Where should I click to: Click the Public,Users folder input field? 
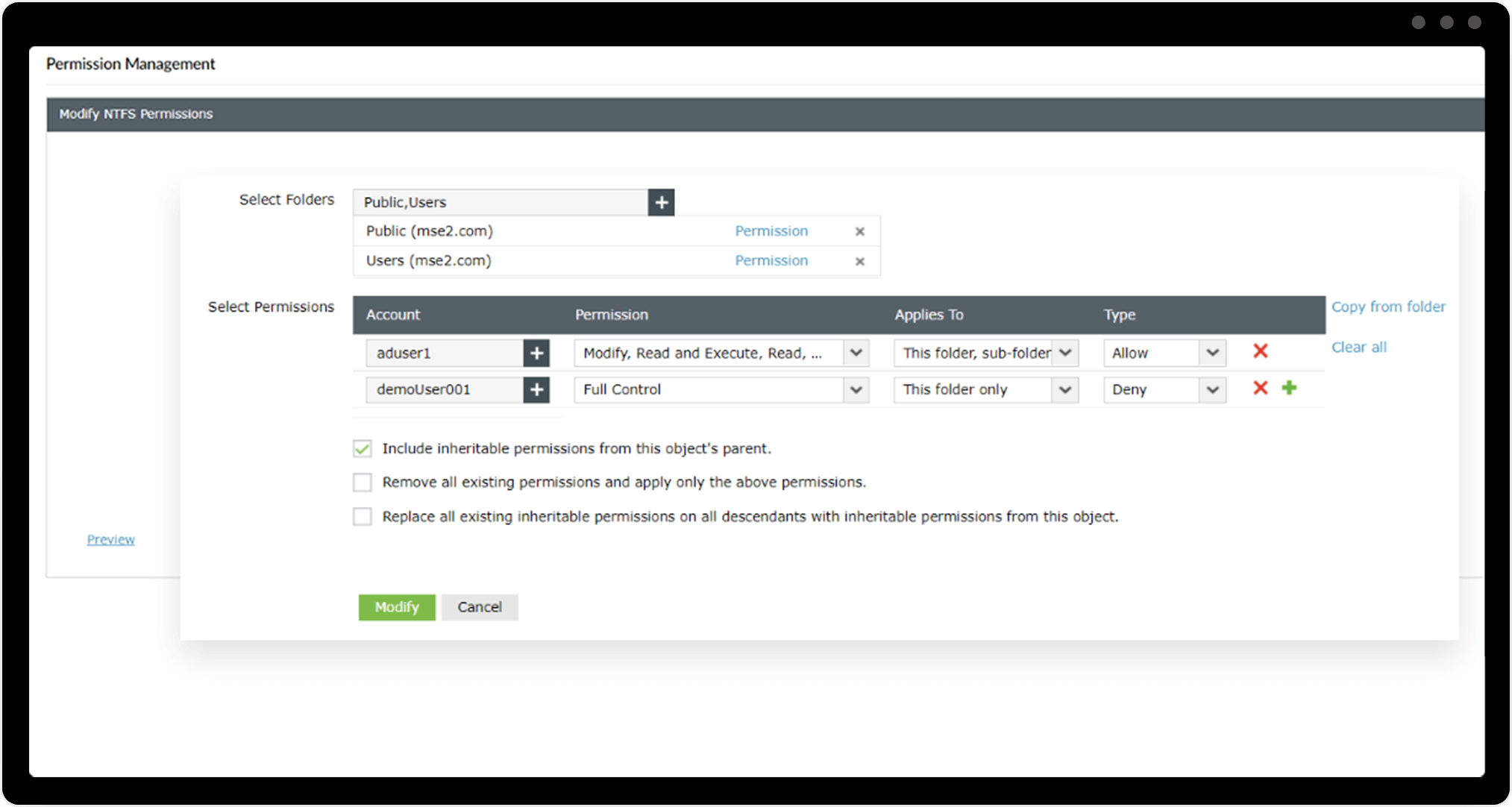(500, 202)
